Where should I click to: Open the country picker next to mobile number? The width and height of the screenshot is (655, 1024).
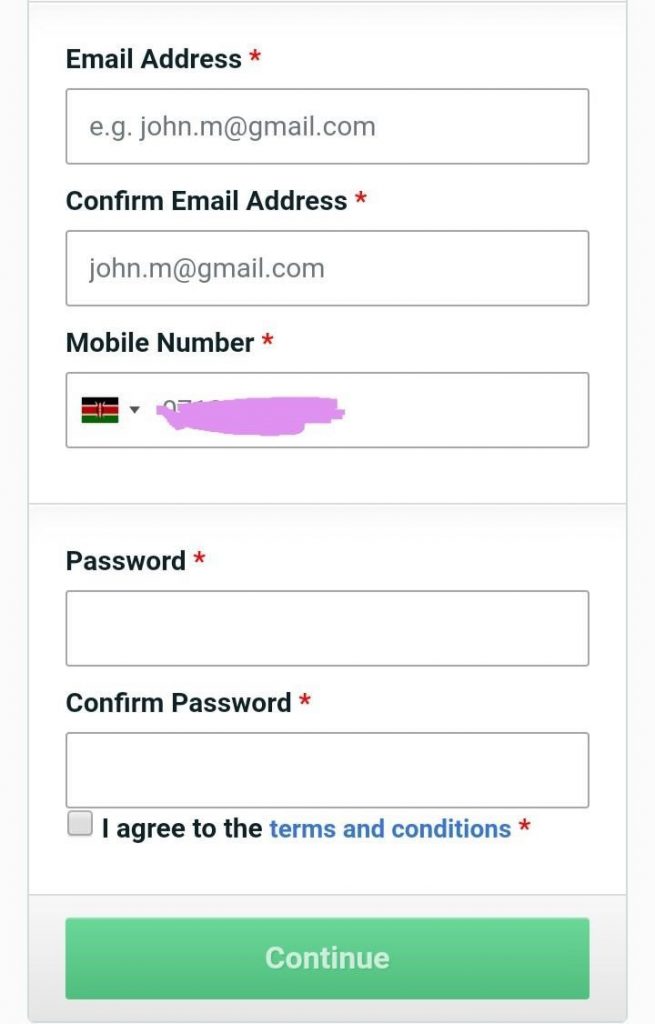[133, 410]
